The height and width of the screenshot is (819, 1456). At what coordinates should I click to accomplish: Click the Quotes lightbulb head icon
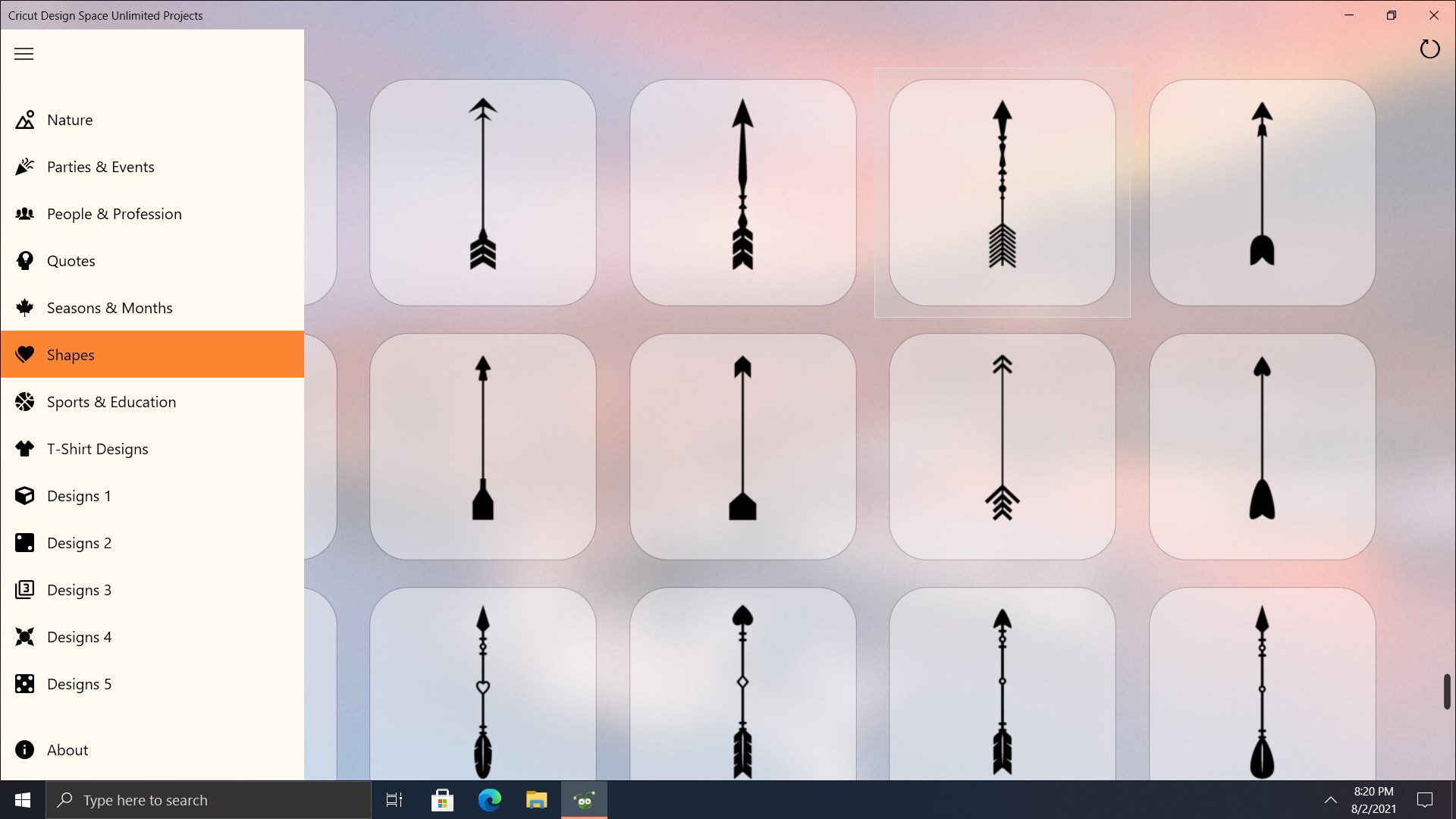pos(25,261)
